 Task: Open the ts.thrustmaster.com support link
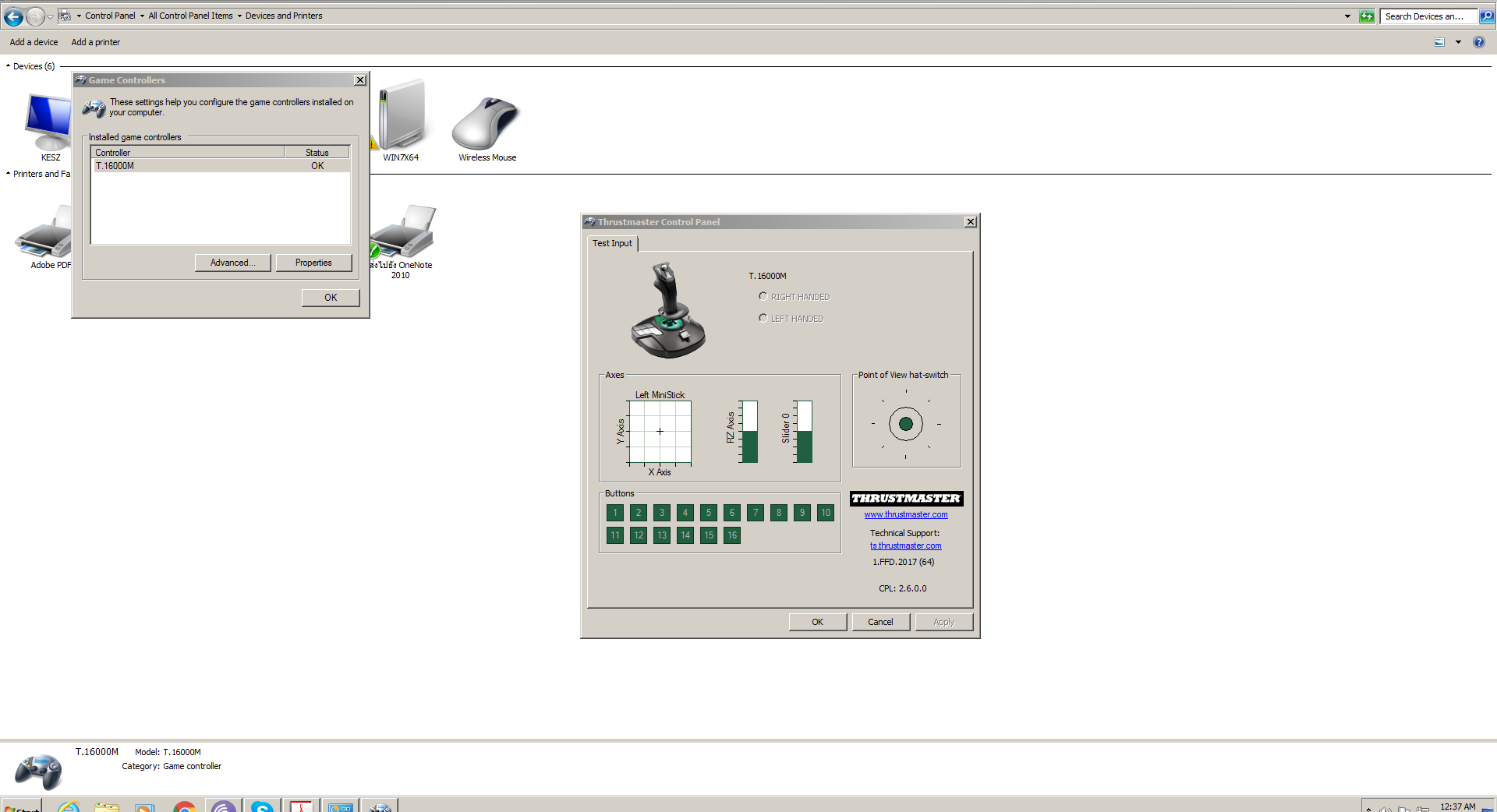[x=905, y=545]
